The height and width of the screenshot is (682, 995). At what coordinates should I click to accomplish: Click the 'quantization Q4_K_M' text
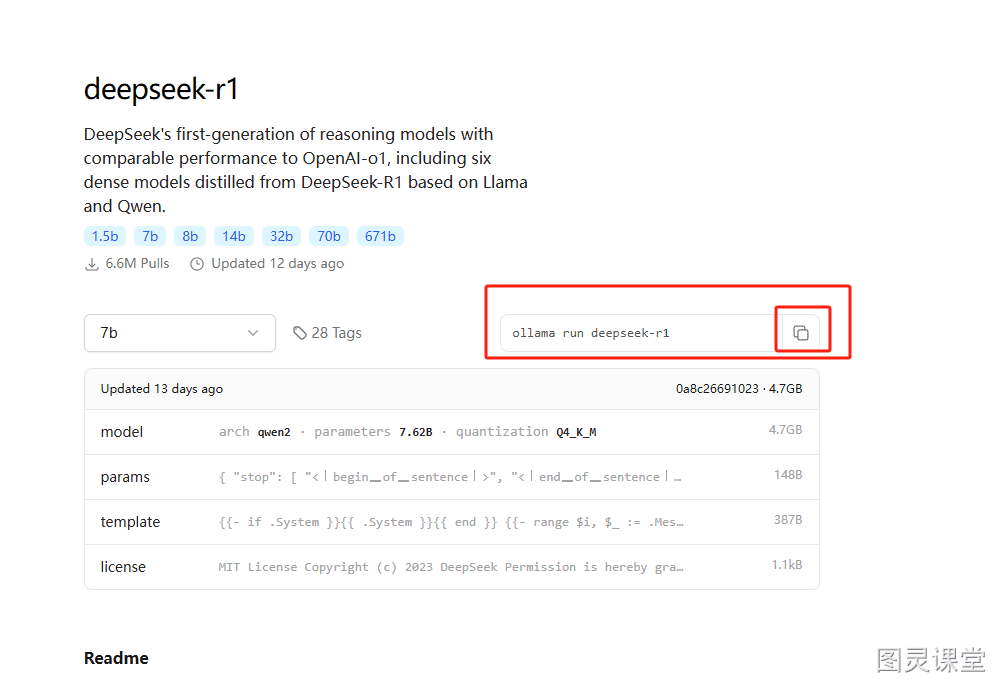point(526,432)
